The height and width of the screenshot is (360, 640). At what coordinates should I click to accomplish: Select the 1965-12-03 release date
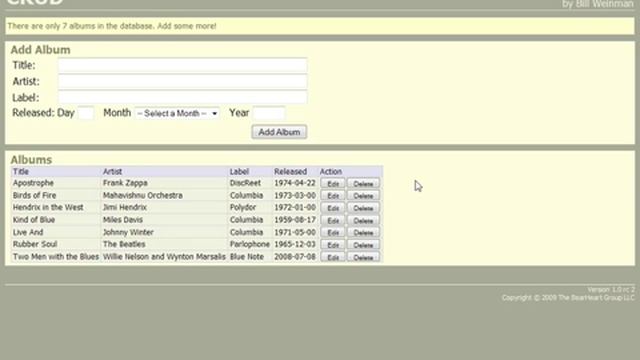click(x=295, y=244)
